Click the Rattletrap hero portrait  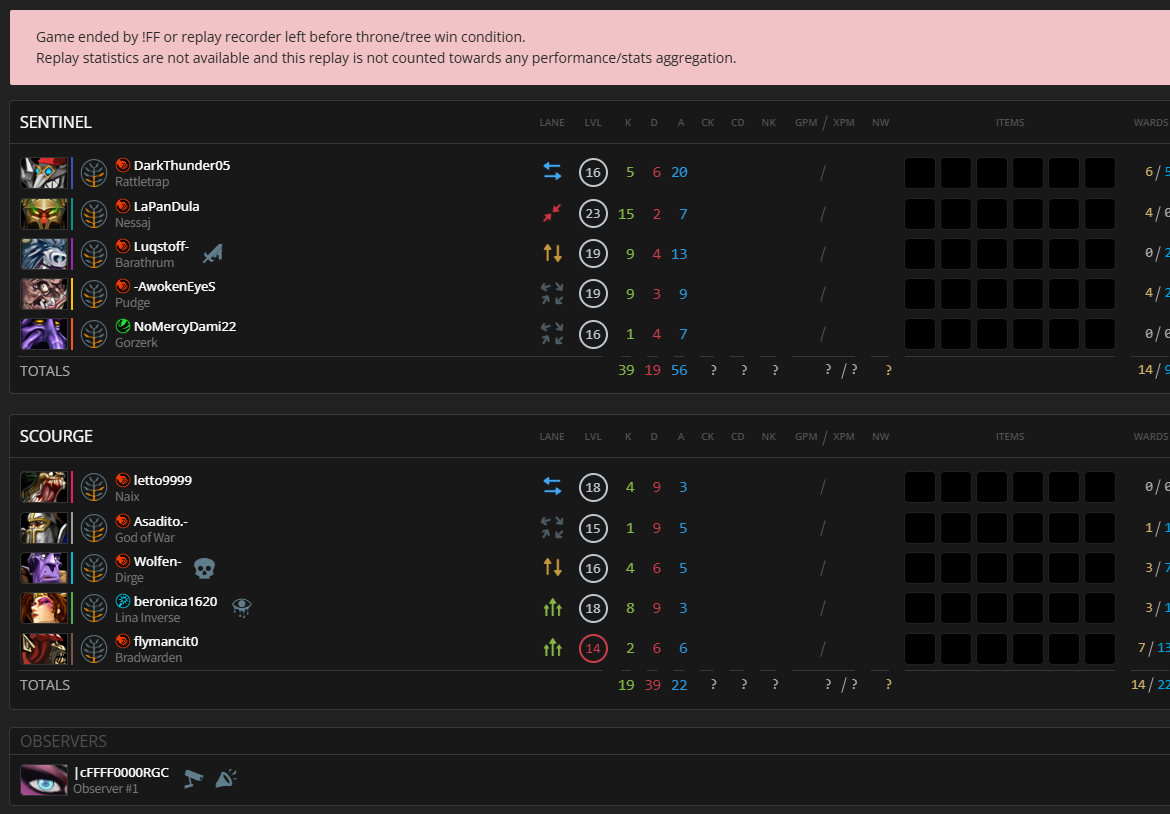pyautogui.click(x=44, y=173)
